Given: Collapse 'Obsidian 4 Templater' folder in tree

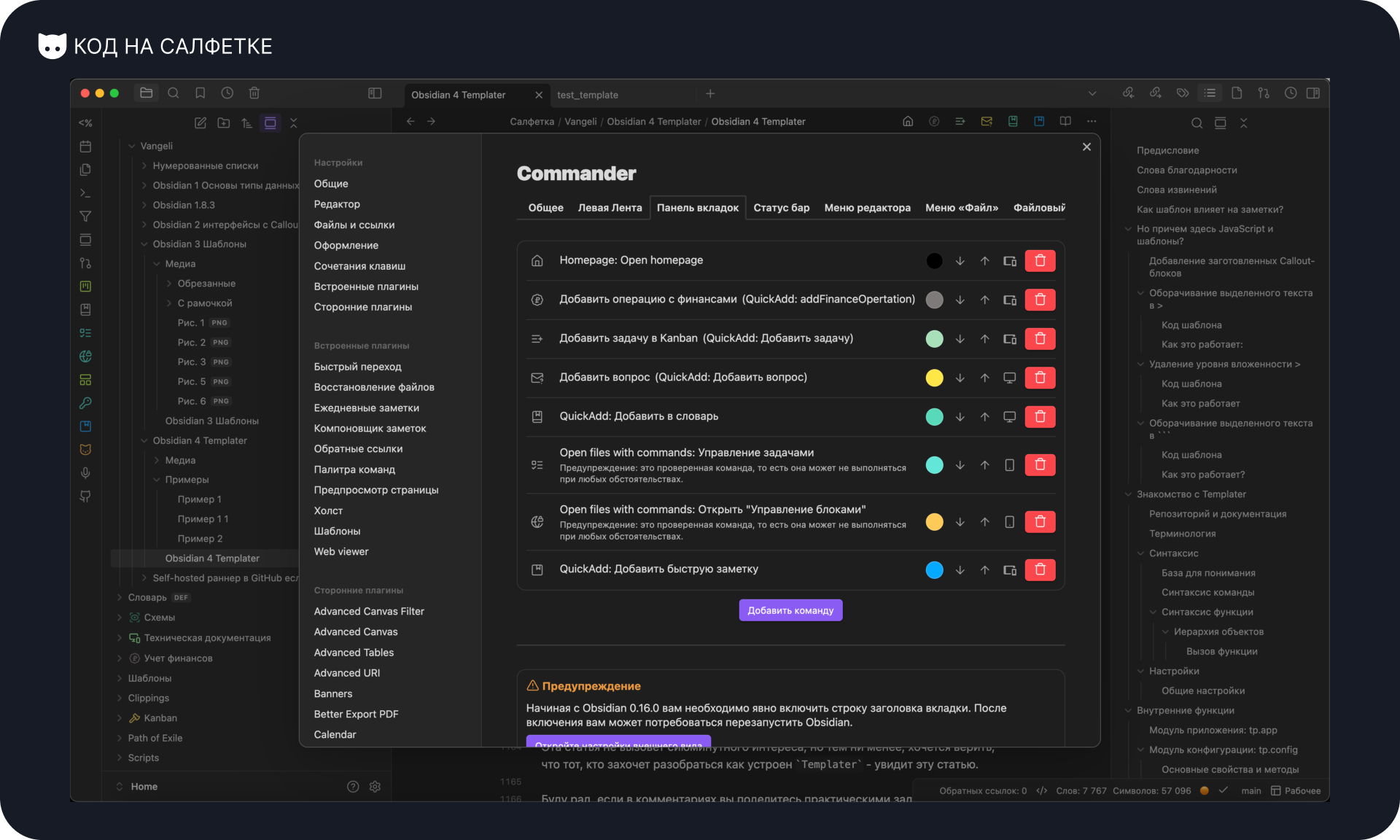Looking at the screenshot, I should 144,440.
